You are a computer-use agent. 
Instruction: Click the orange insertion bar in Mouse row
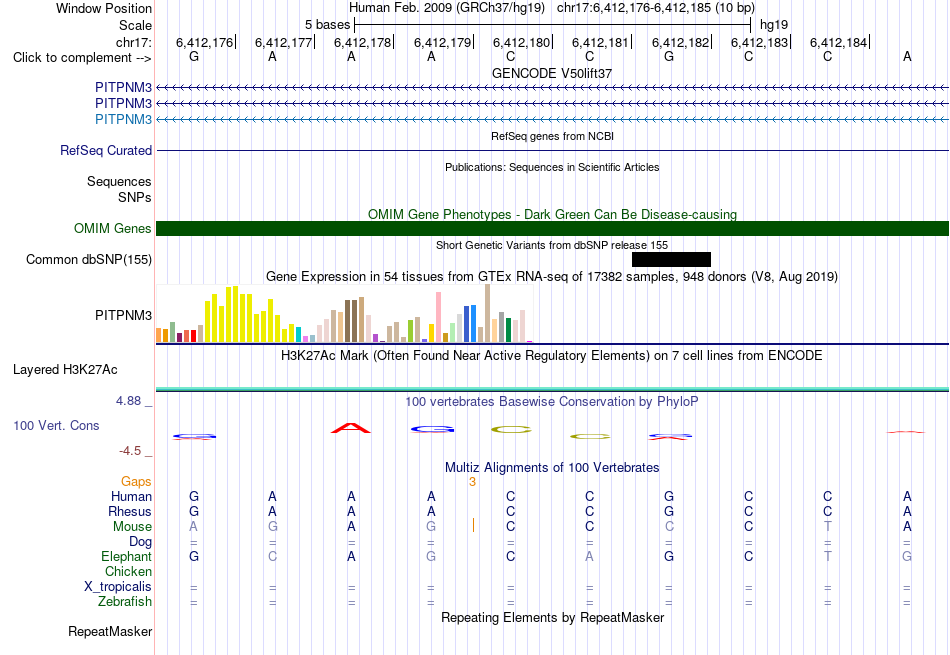pyautogui.click(x=473, y=525)
